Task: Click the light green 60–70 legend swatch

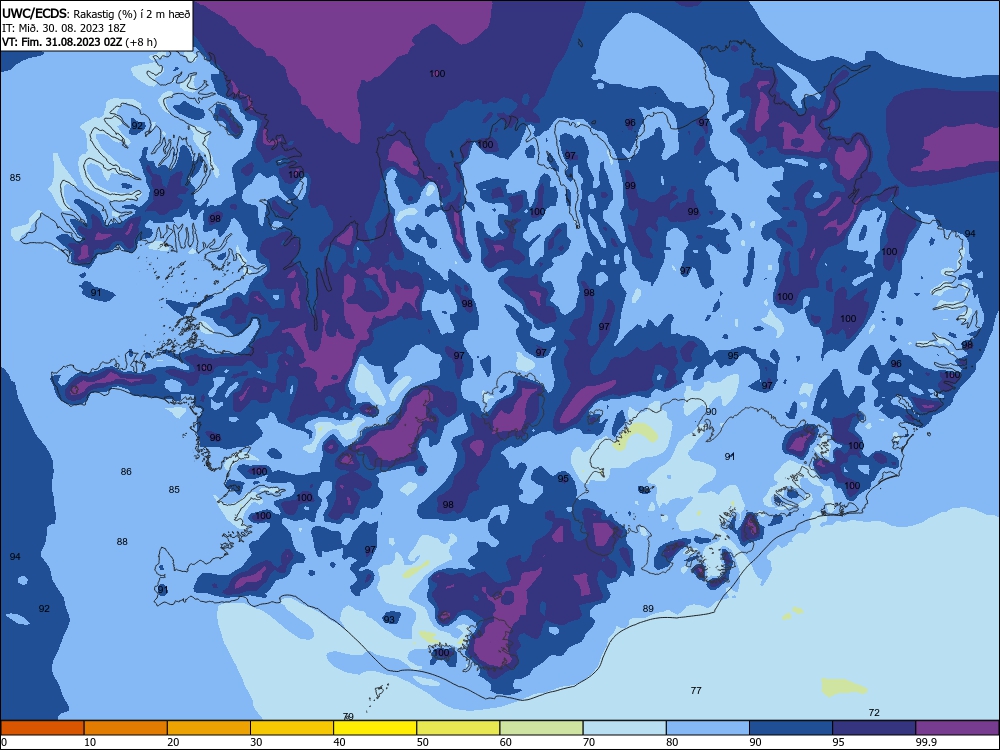Action: point(541,728)
